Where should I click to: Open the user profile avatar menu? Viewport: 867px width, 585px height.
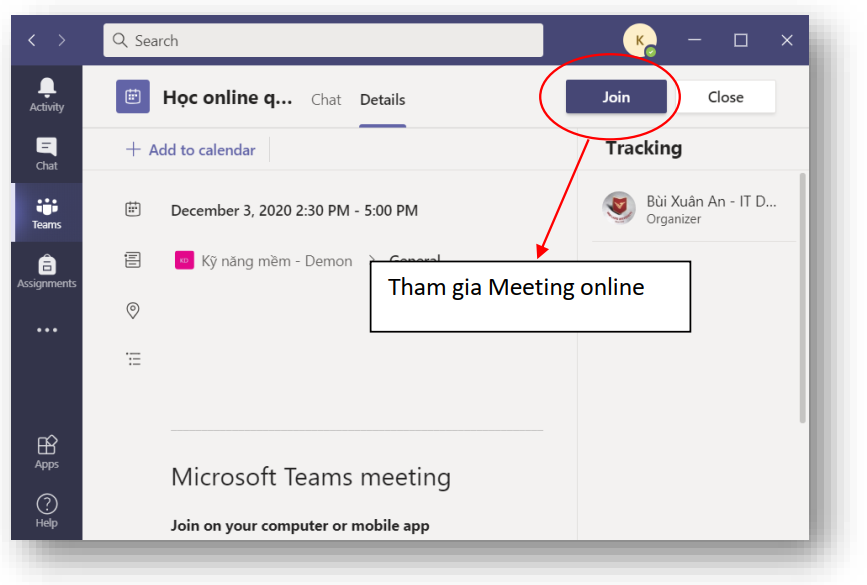[x=639, y=40]
